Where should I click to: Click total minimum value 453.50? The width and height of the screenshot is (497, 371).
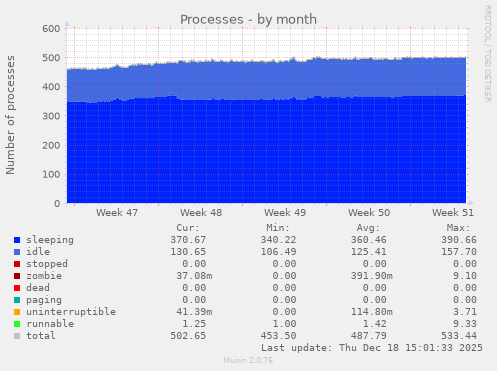[x=278, y=336]
